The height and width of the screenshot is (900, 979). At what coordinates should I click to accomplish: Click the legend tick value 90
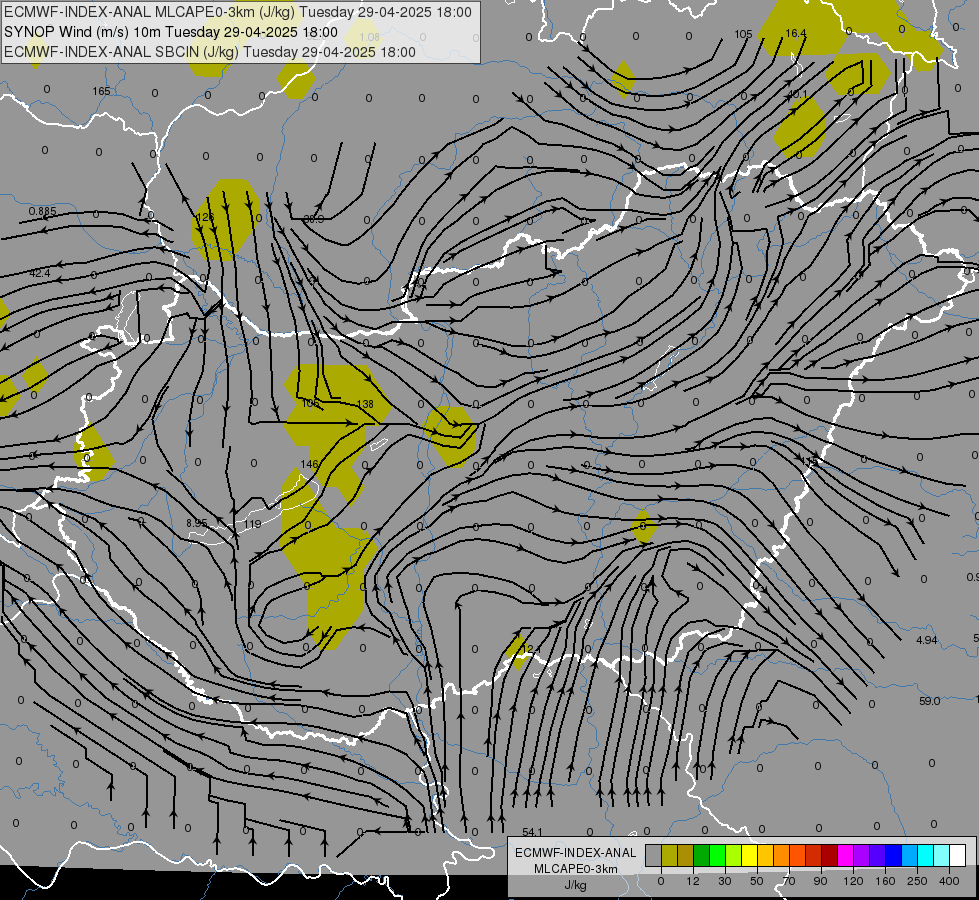pyautogui.click(x=820, y=881)
